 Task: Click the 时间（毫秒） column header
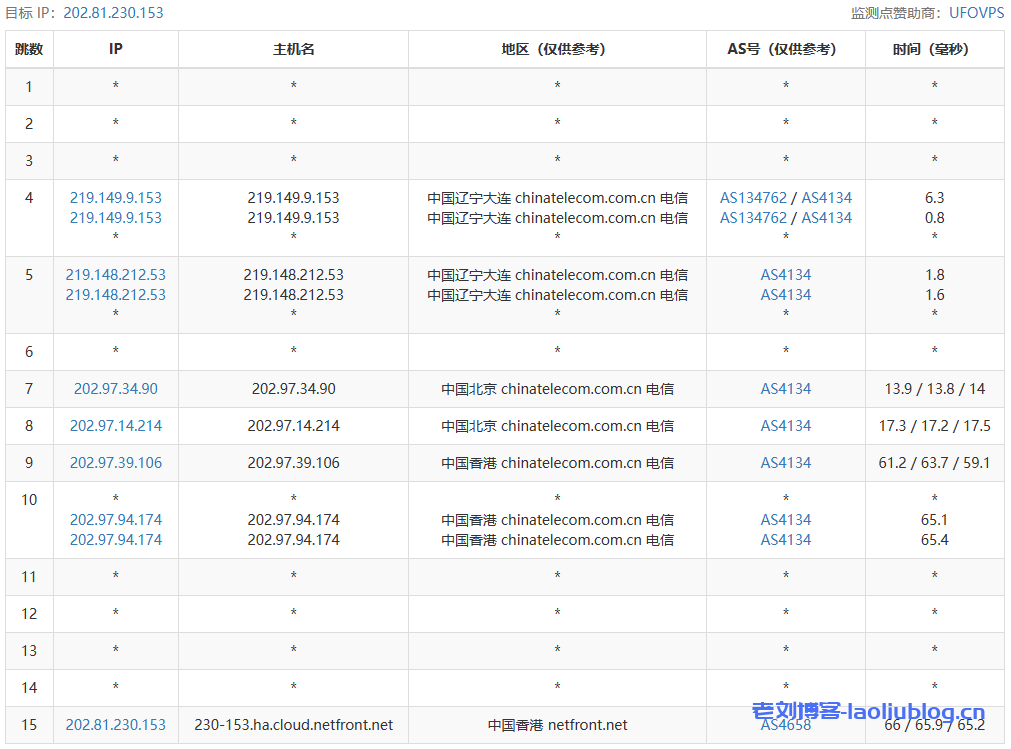934,49
